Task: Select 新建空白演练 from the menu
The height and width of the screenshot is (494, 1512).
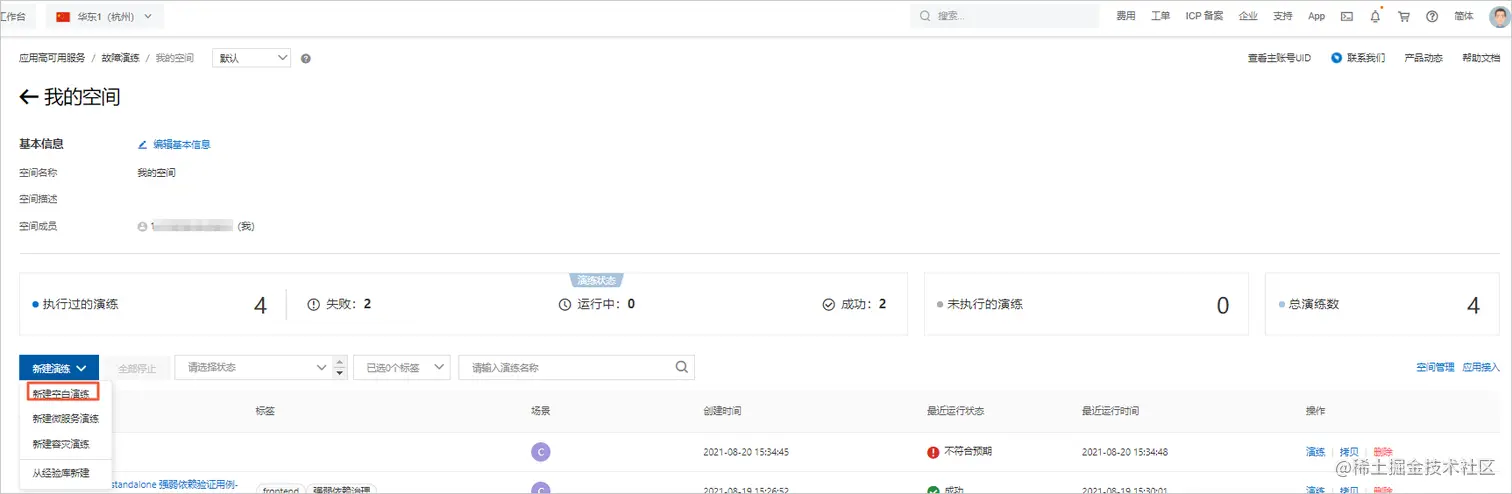Action: point(62,394)
